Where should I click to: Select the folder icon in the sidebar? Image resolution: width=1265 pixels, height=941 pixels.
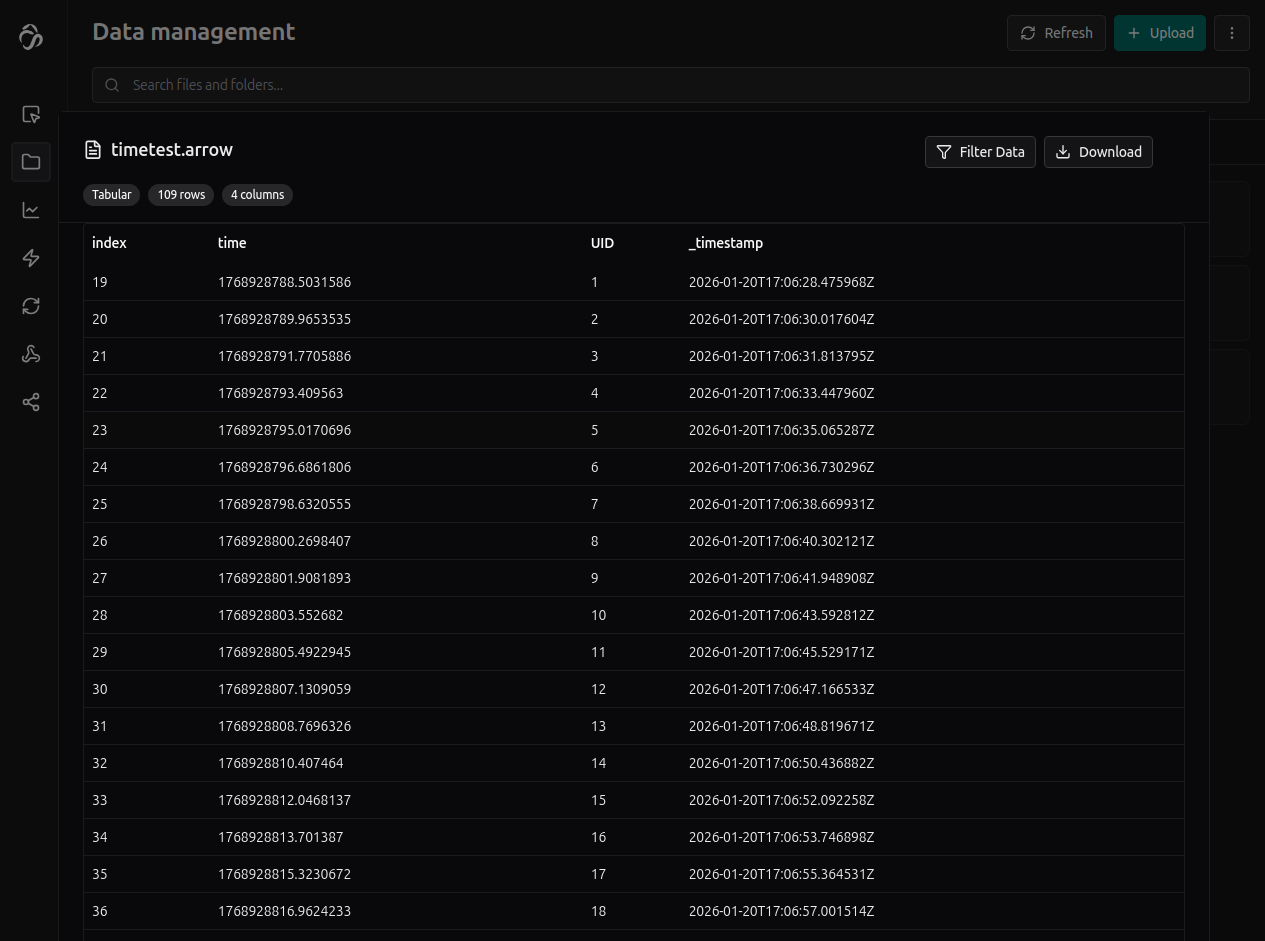pyautogui.click(x=31, y=162)
